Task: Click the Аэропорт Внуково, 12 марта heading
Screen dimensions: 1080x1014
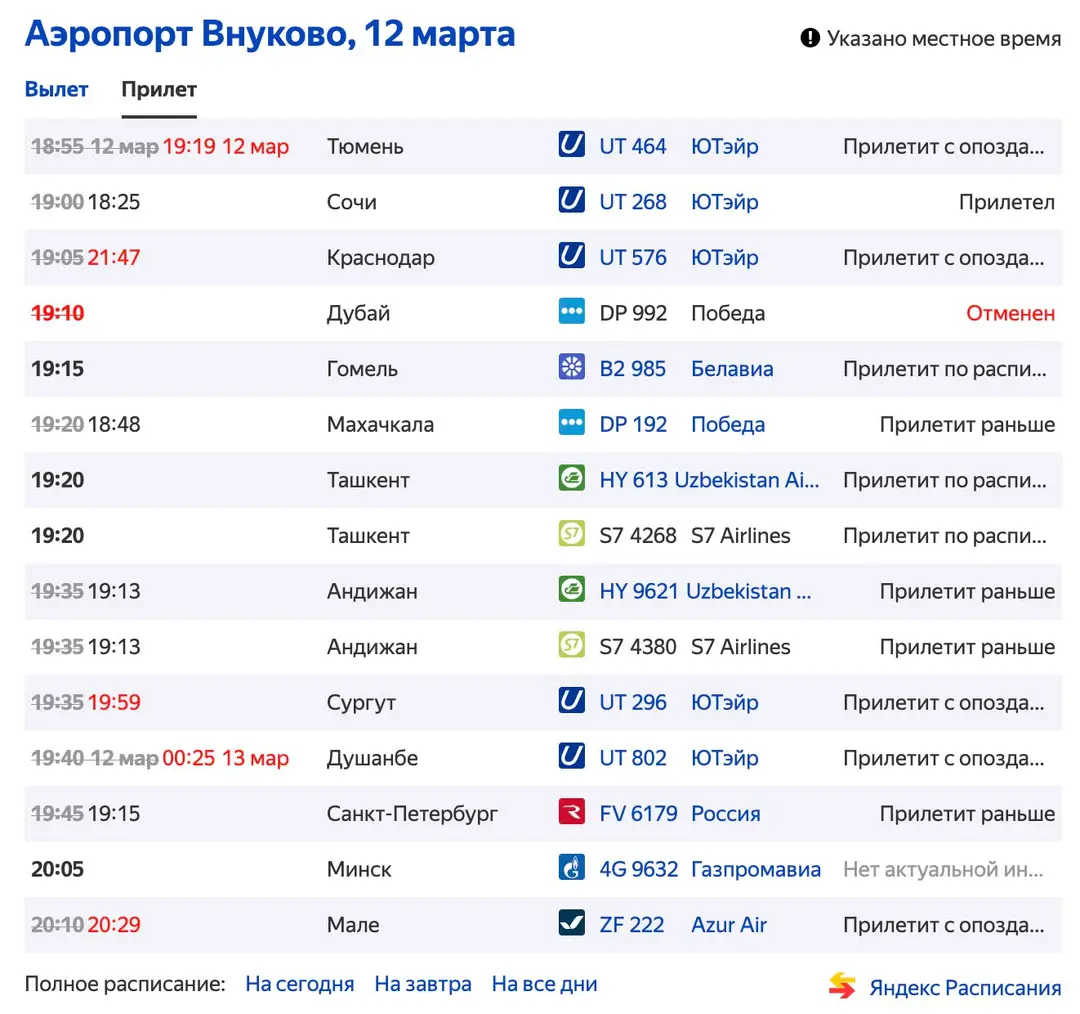Action: (270, 34)
